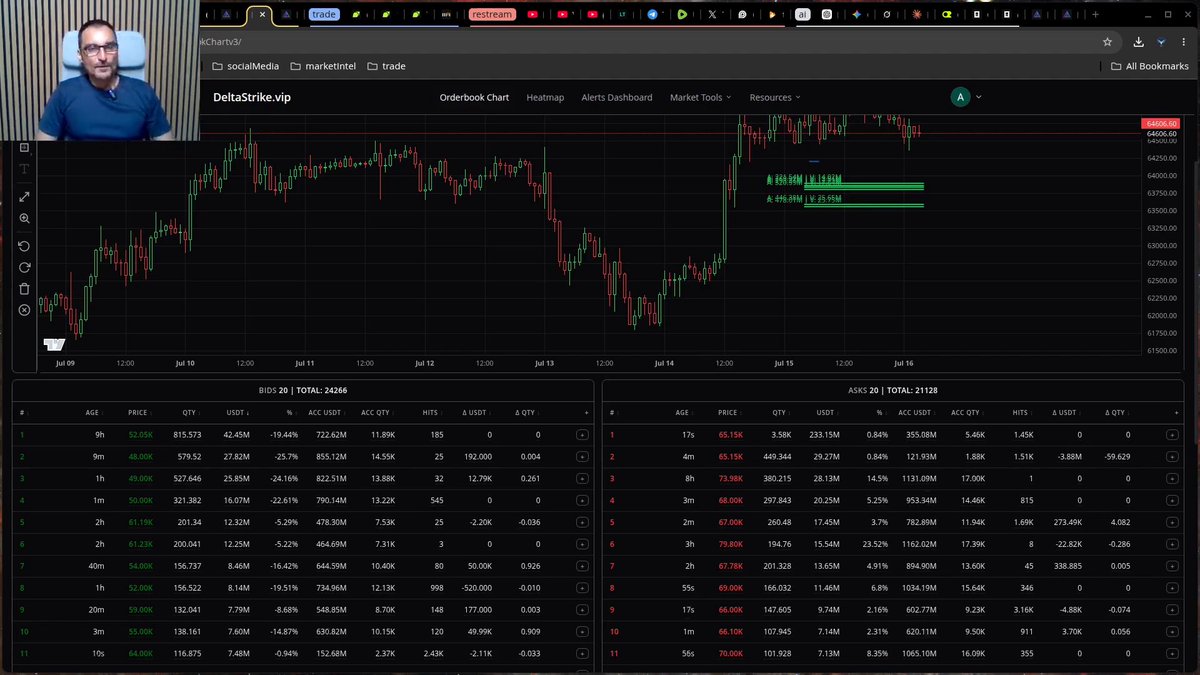The width and height of the screenshot is (1200, 675).
Task: Open browser downloads
Action: 1139,42
